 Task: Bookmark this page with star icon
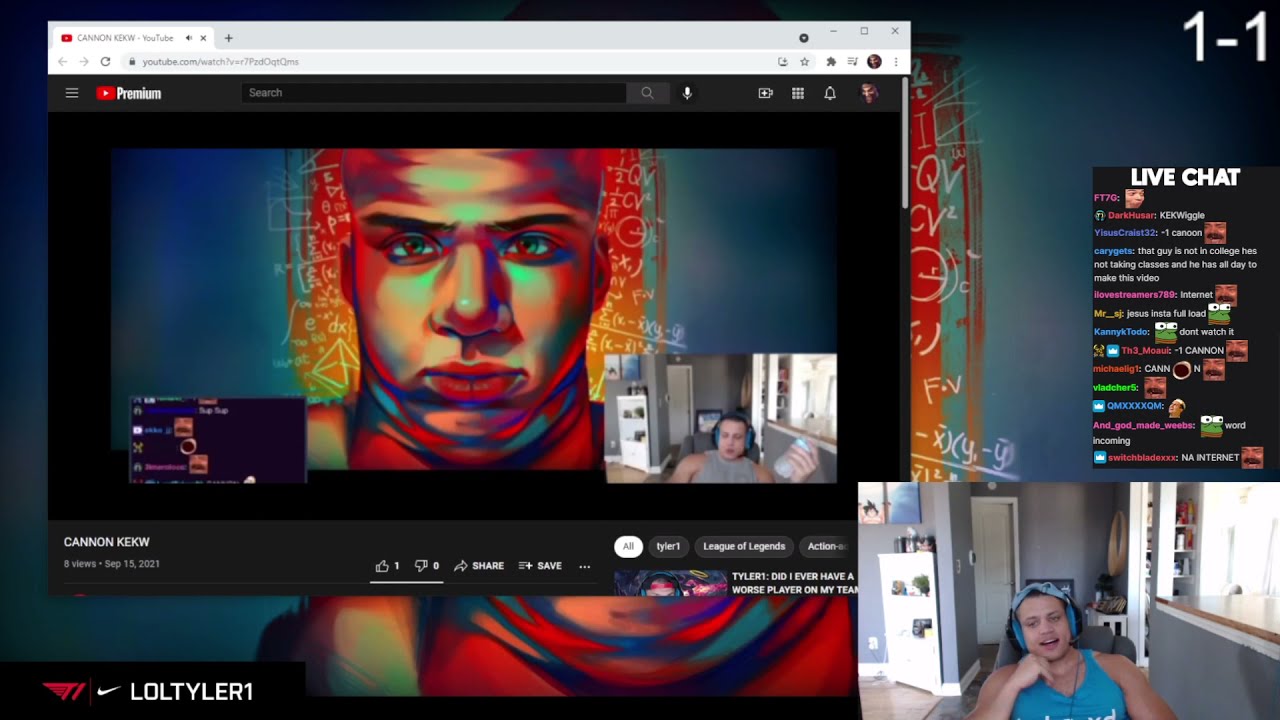click(804, 61)
